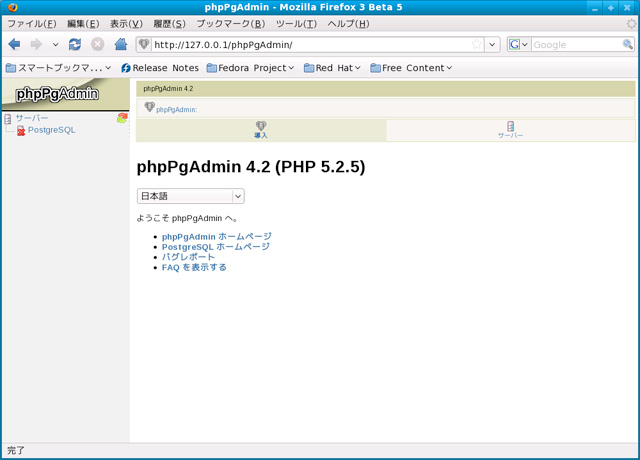Click the URL address field
The height and width of the screenshot is (460, 640).
coord(311,44)
